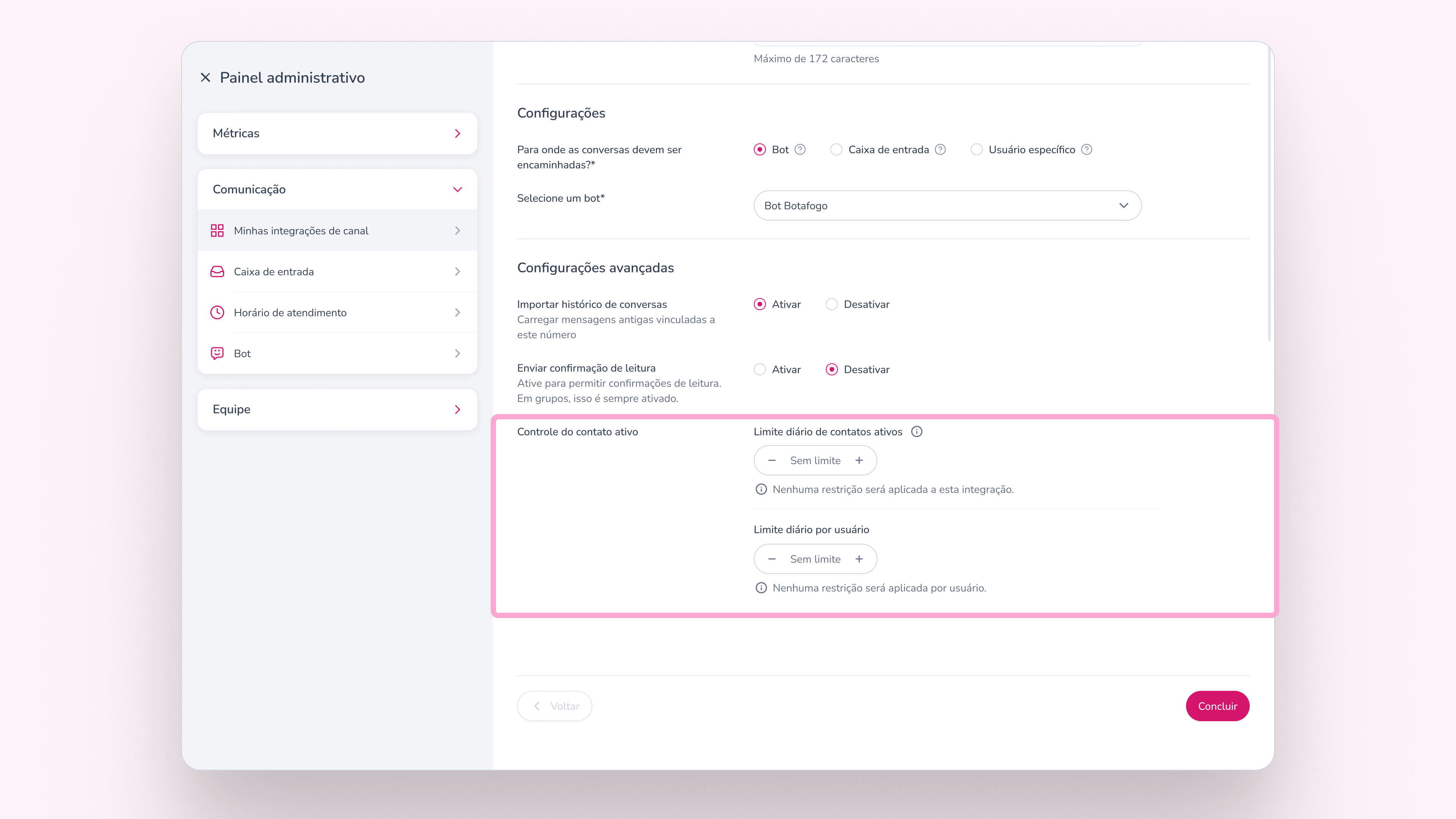Select Ativar for Importar histórico de conversas
This screenshot has width=1456, height=819.
pyautogui.click(x=760, y=304)
